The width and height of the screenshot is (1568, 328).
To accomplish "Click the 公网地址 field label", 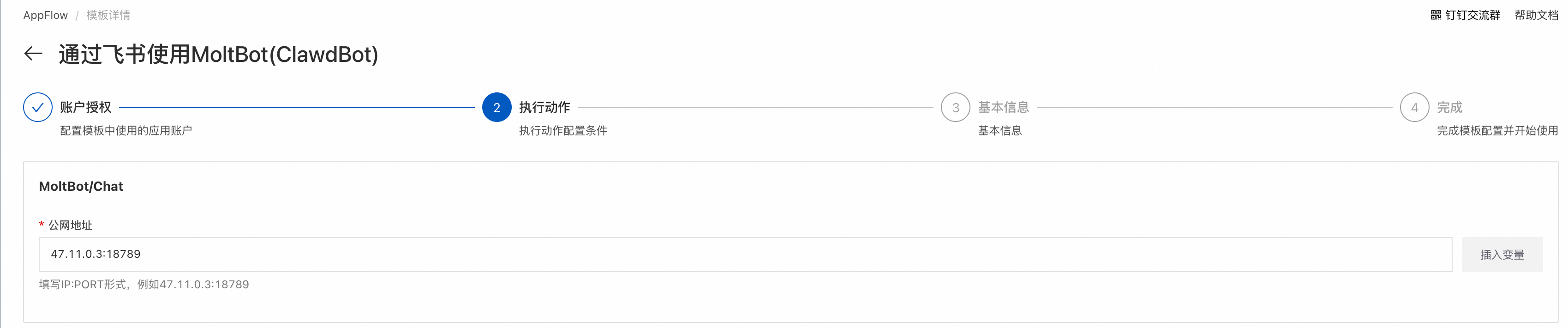I will click(70, 225).
